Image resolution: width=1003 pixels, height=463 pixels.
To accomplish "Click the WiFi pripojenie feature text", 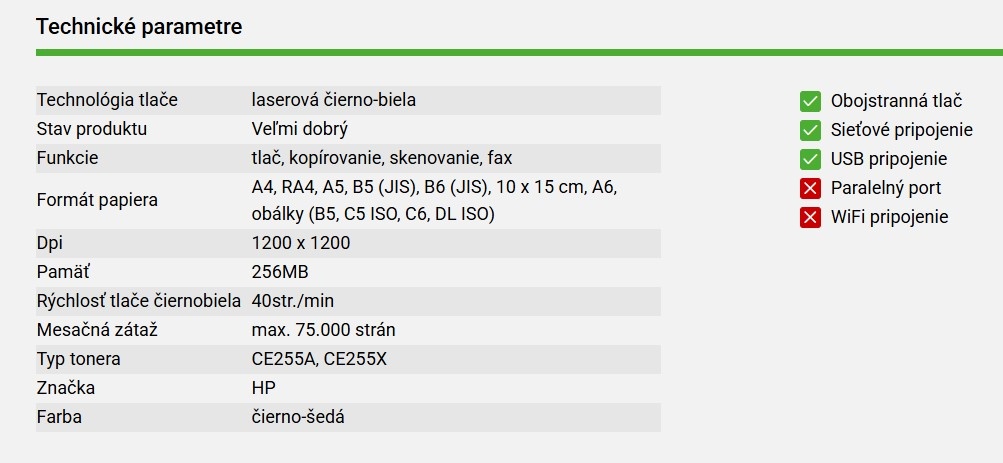I will tap(889, 217).
